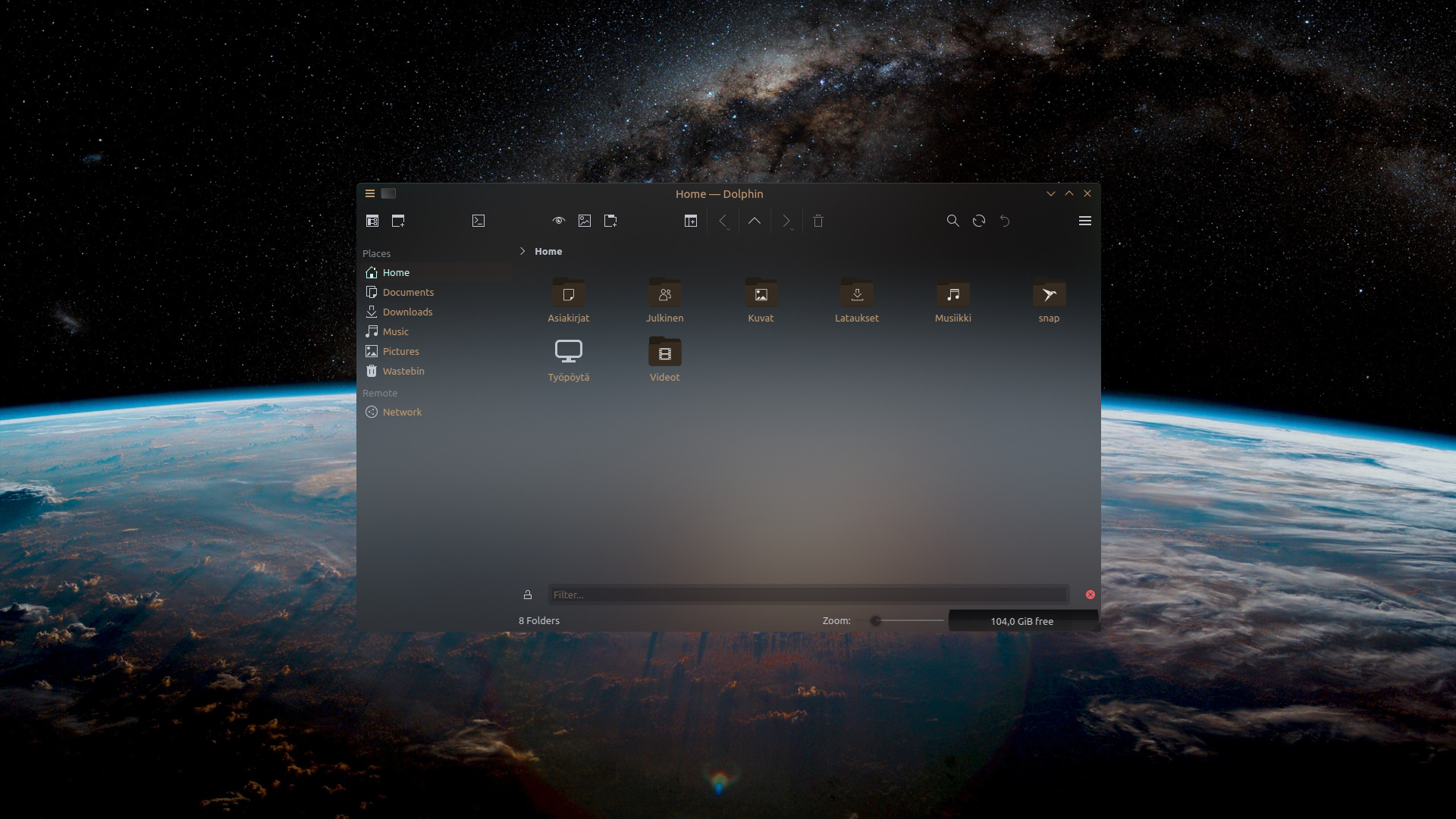Open Documents in Places panel
Viewport: 1456px width, 819px height.
(437, 292)
